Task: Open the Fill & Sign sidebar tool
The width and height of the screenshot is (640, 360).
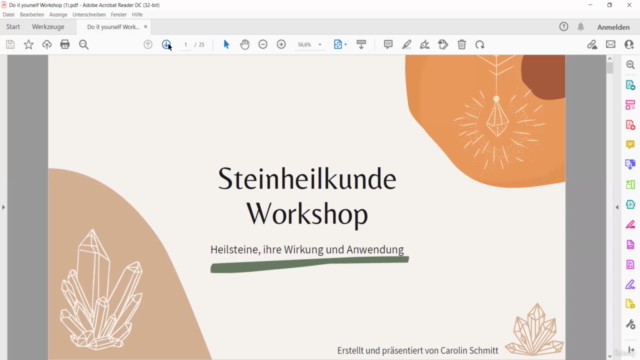Action: (631, 284)
